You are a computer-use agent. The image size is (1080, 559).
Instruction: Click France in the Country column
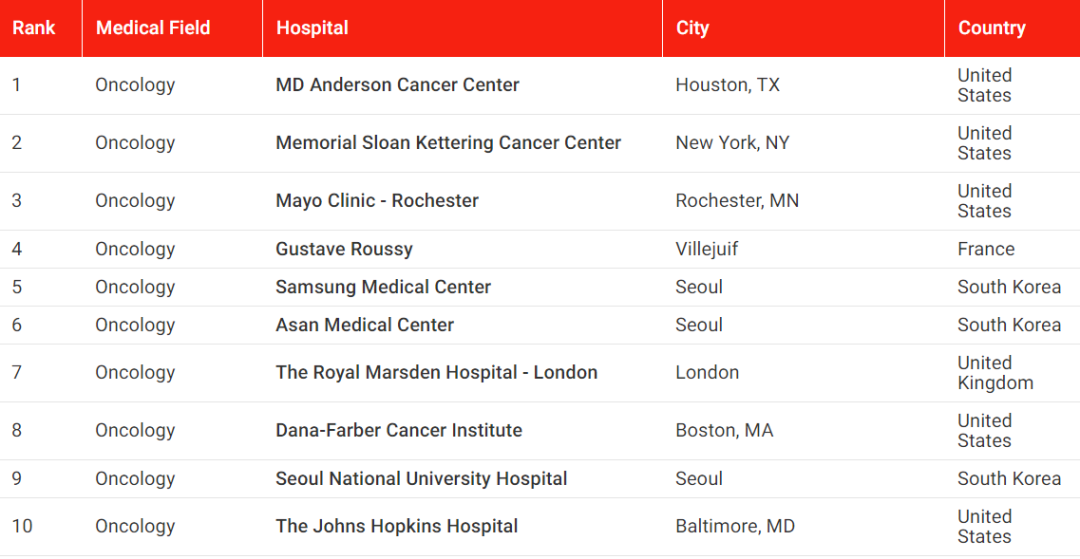(x=986, y=249)
